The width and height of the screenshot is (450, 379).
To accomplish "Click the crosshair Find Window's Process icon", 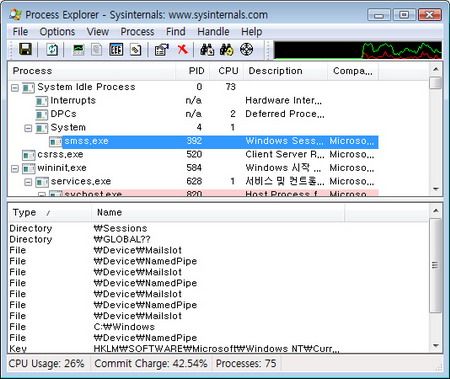I will [x=246, y=50].
